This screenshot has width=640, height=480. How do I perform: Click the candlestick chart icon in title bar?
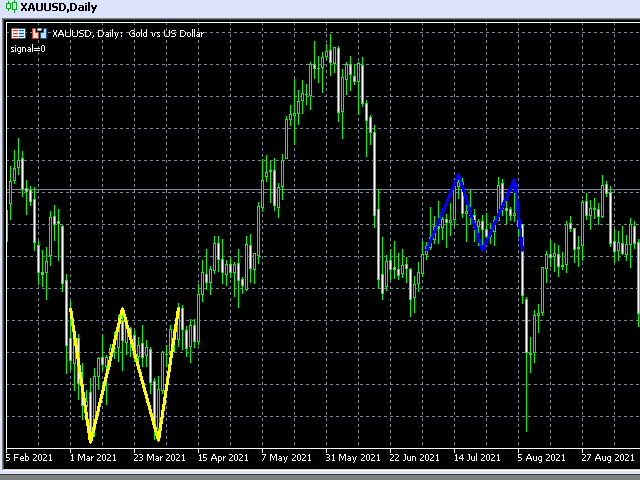[10, 8]
